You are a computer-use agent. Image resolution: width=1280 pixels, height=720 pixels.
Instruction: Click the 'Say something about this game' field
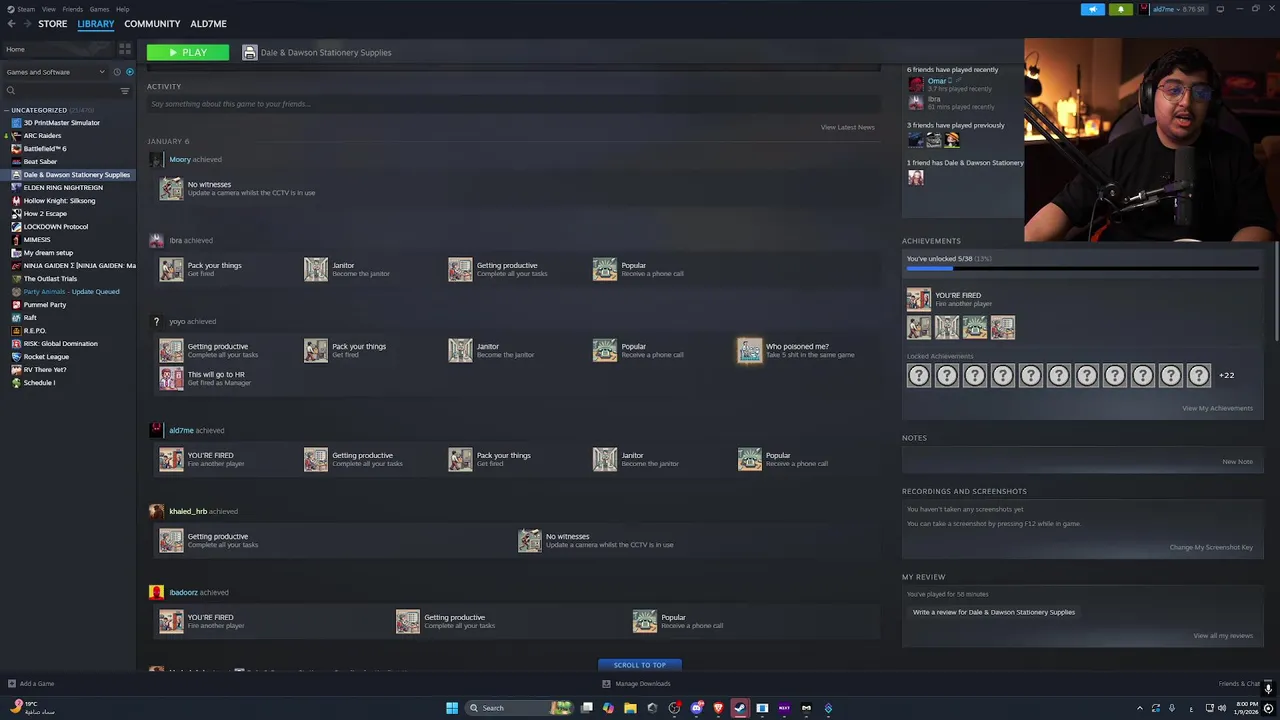(x=512, y=104)
